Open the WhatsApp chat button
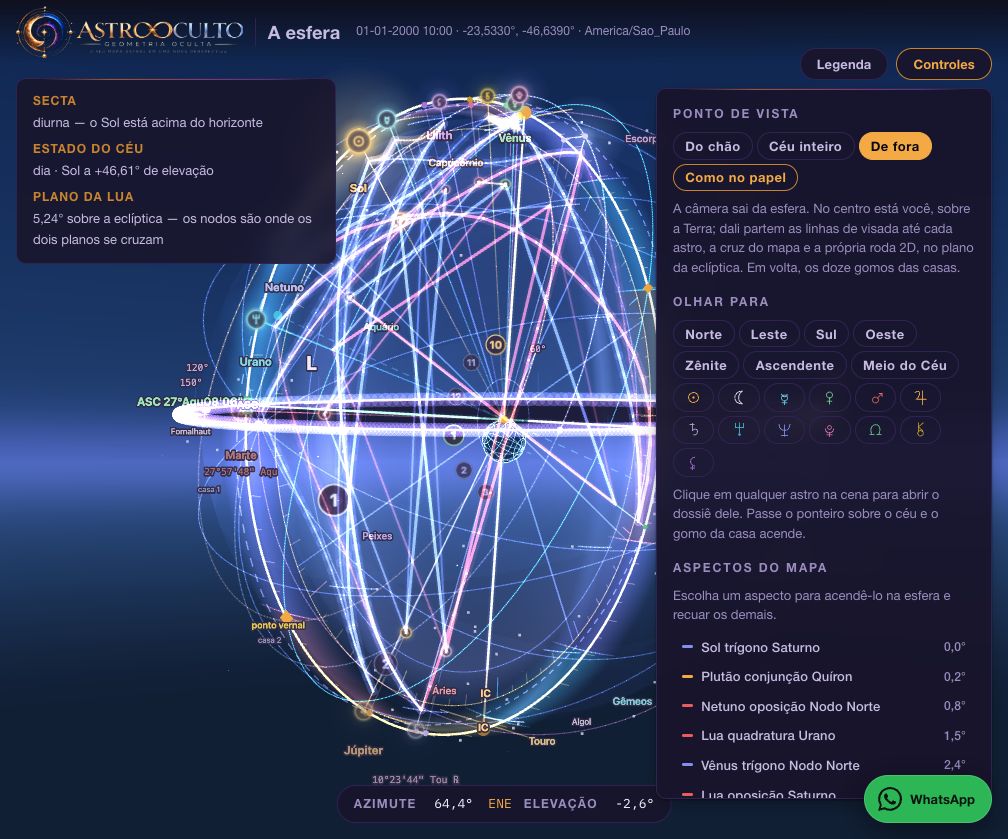The image size is (1008, 839). (x=928, y=799)
